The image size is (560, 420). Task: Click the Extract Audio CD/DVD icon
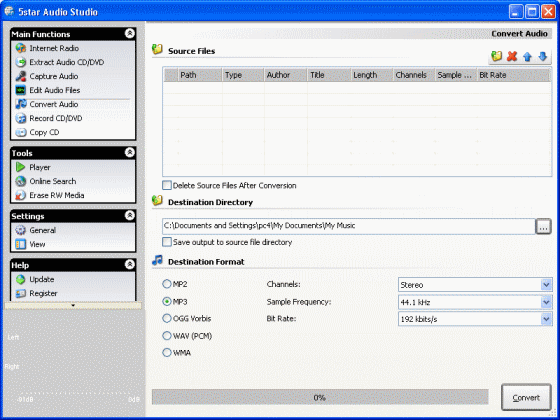point(21,62)
